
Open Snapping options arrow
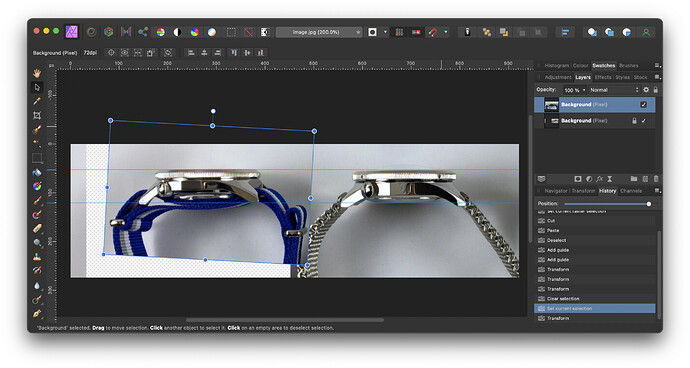(446, 32)
